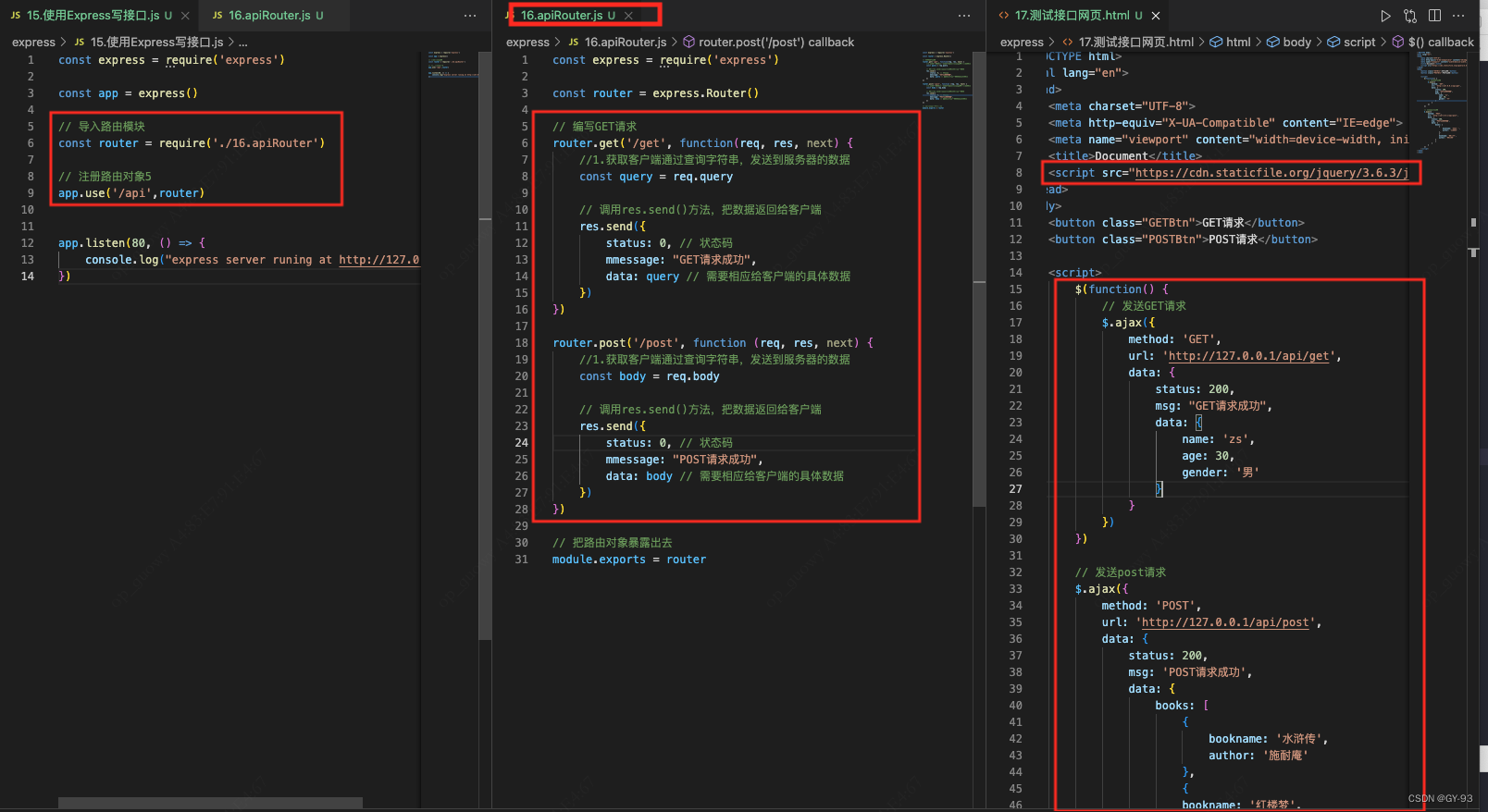Click require('./16.apiRouter') line
Viewport: 1488px width, 812px height.
click(192, 143)
